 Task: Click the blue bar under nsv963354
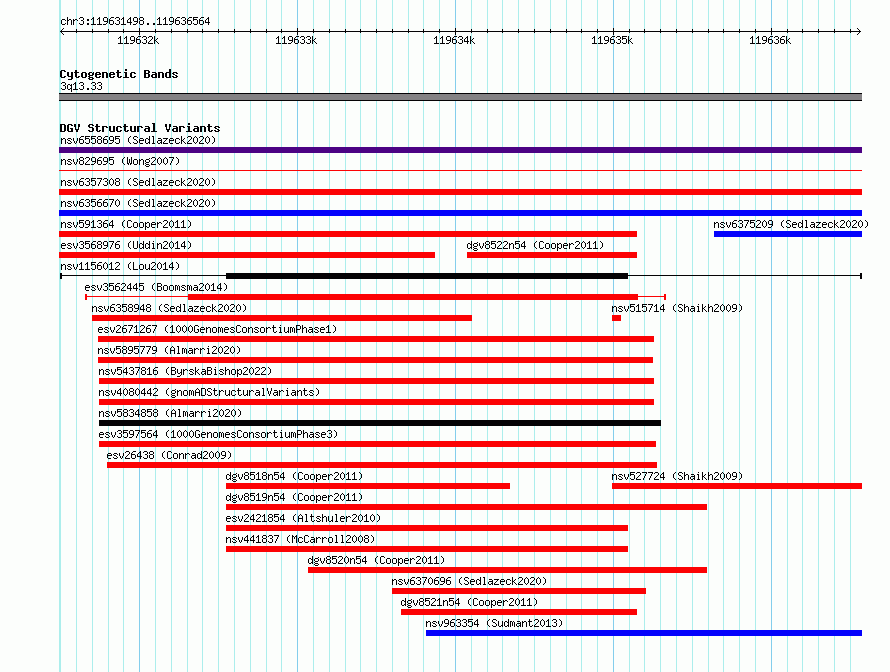(644, 633)
